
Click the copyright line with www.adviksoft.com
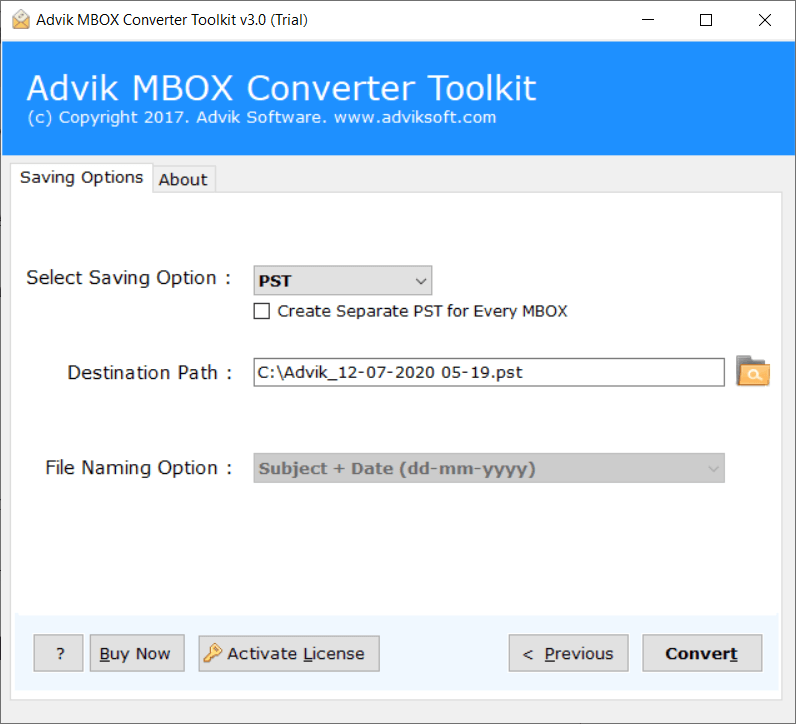coord(261,117)
